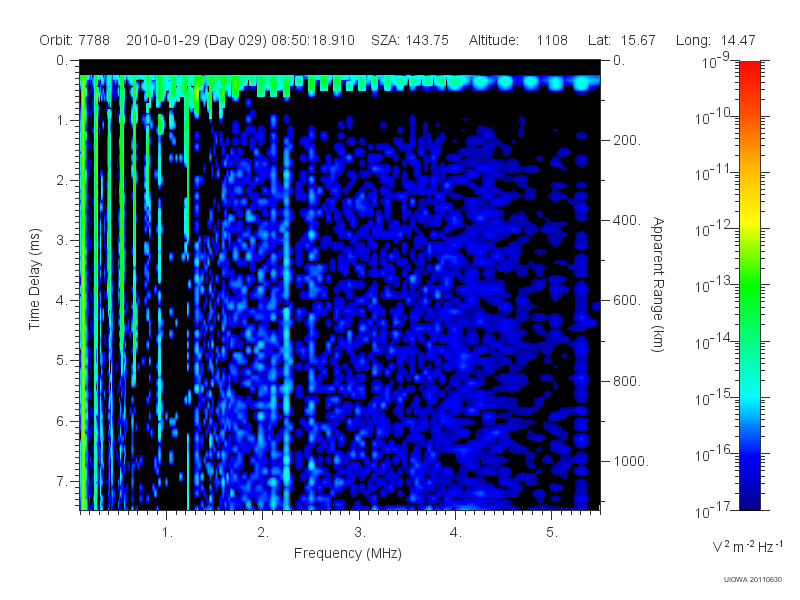Click the 'Time Delay (ms)' axis label
800x600 pixels.
click(34, 279)
